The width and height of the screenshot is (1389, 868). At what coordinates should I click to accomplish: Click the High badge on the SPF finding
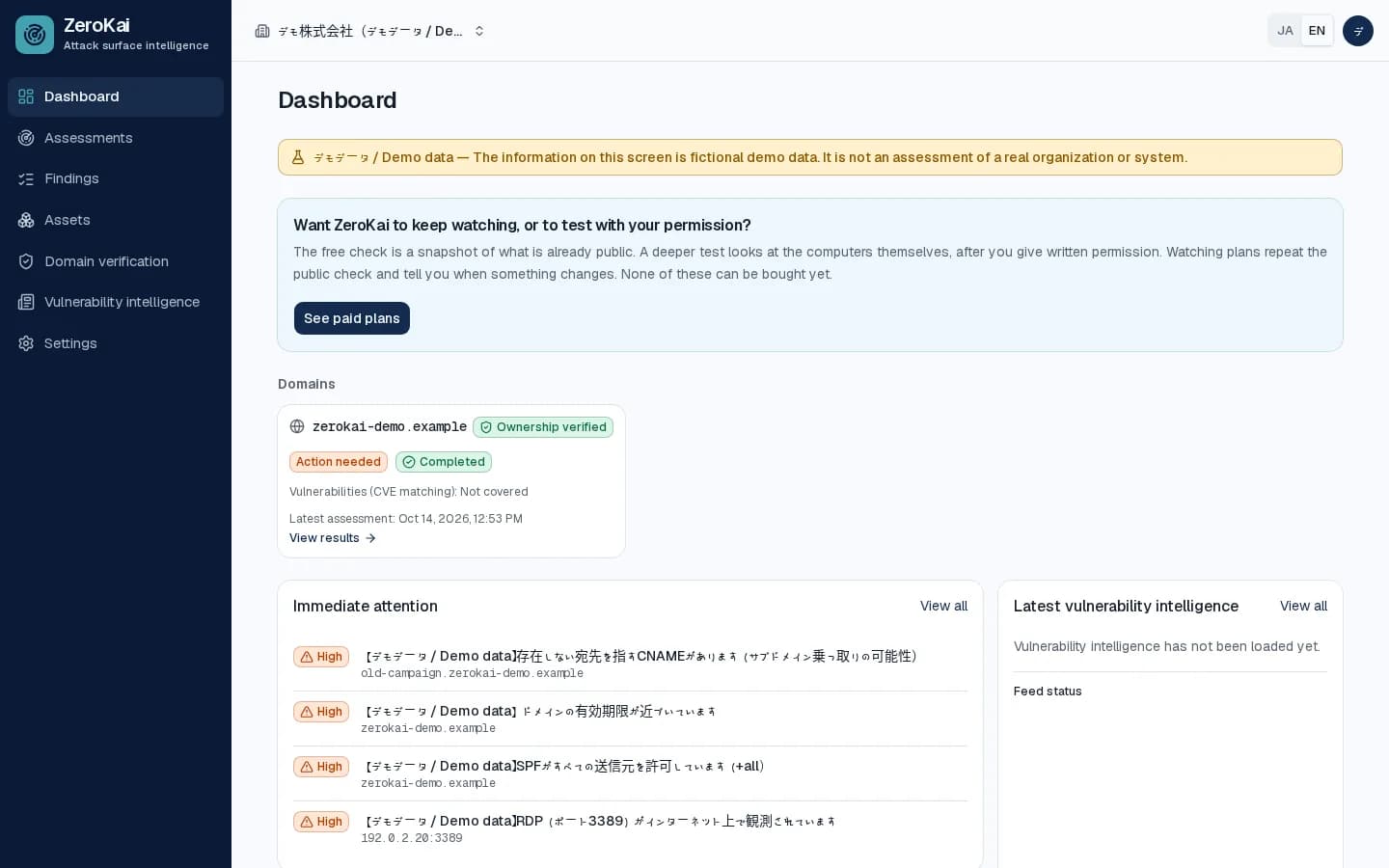pyautogui.click(x=321, y=767)
